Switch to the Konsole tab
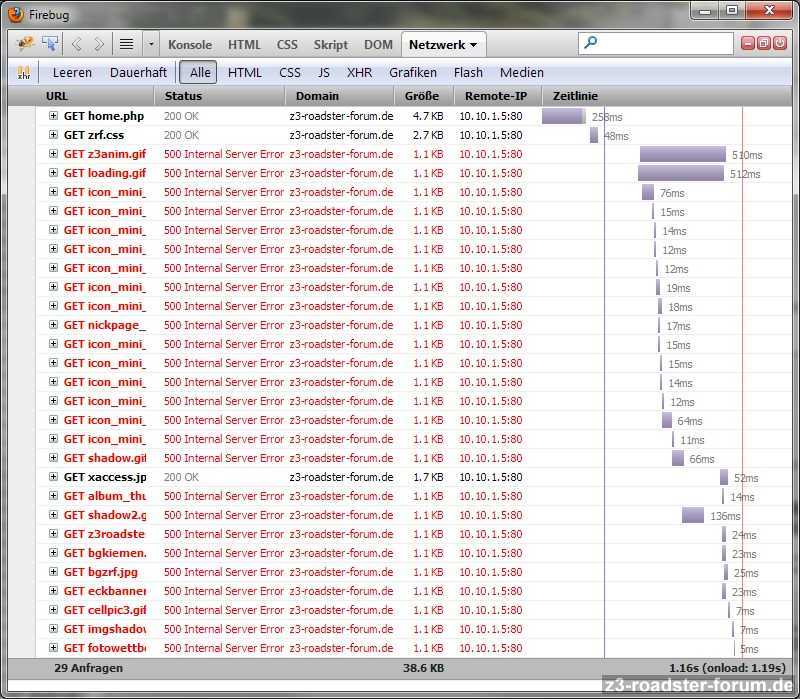Viewport: 800px width, 699px height. pyautogui.click(x=190, y=44)
